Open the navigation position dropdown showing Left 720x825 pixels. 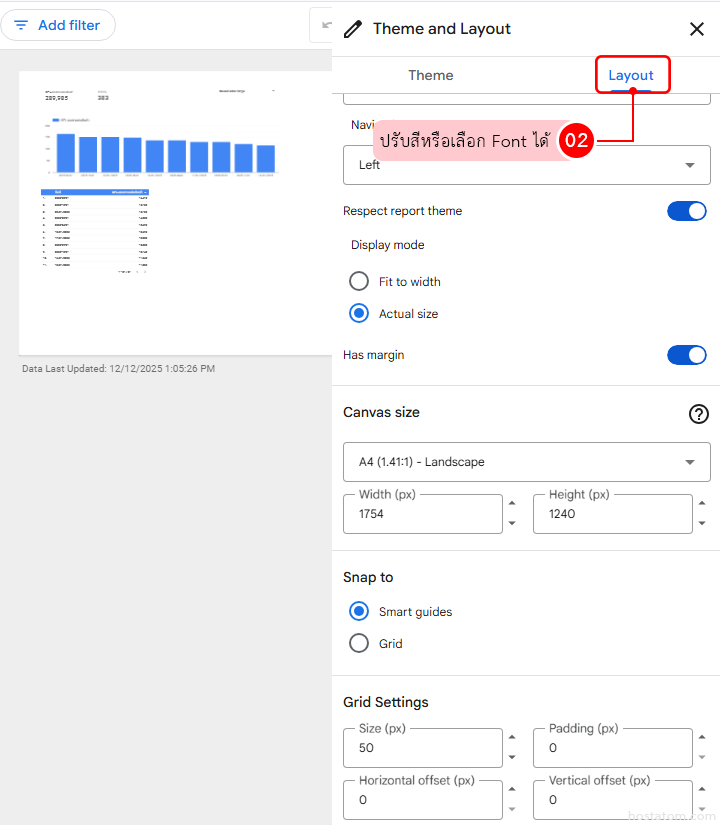point(526,165)
